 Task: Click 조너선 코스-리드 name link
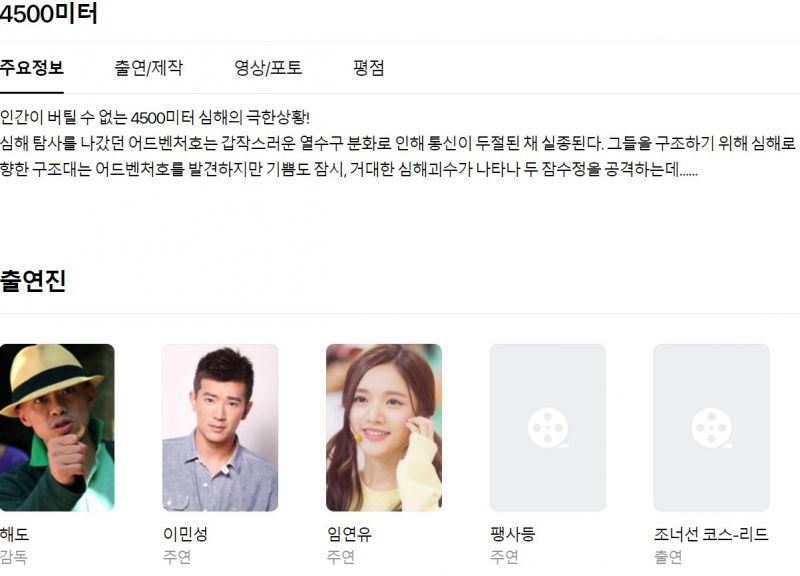click(x=711, y=534)
